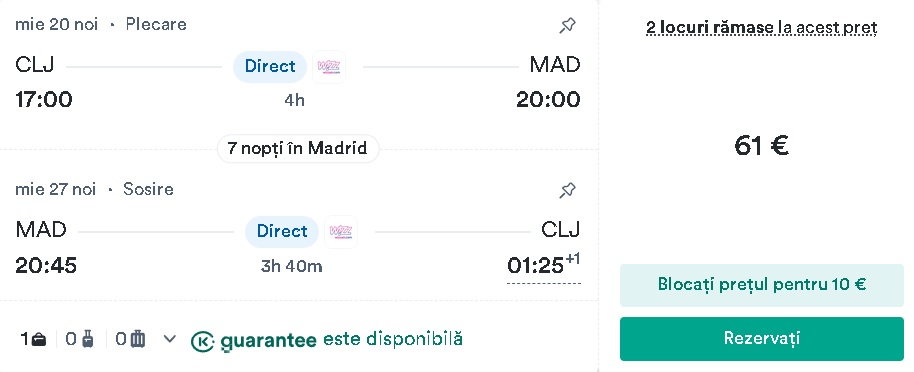Open the 2 locuri rămase notice

coord(761,27)
